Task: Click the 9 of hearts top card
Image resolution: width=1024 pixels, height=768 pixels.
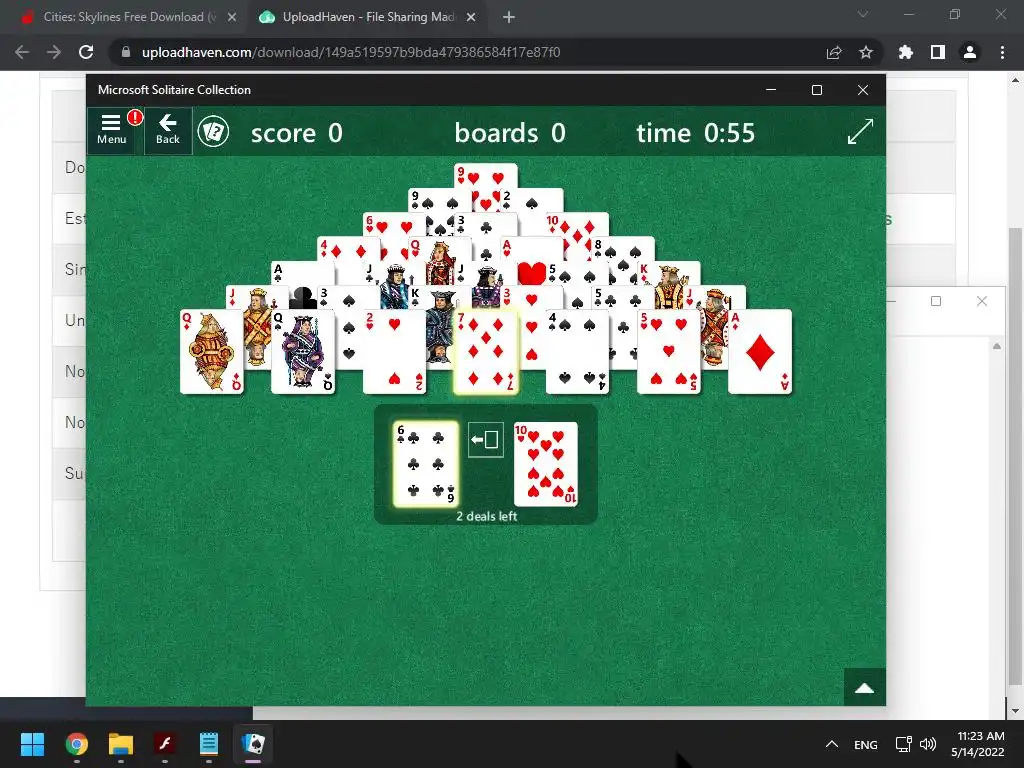Action: 486,176
